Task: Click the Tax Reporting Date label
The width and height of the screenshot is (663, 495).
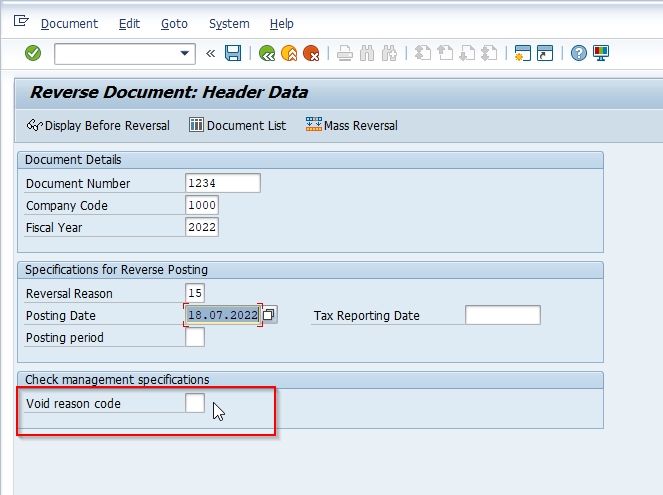Action: tap(367, 315)
